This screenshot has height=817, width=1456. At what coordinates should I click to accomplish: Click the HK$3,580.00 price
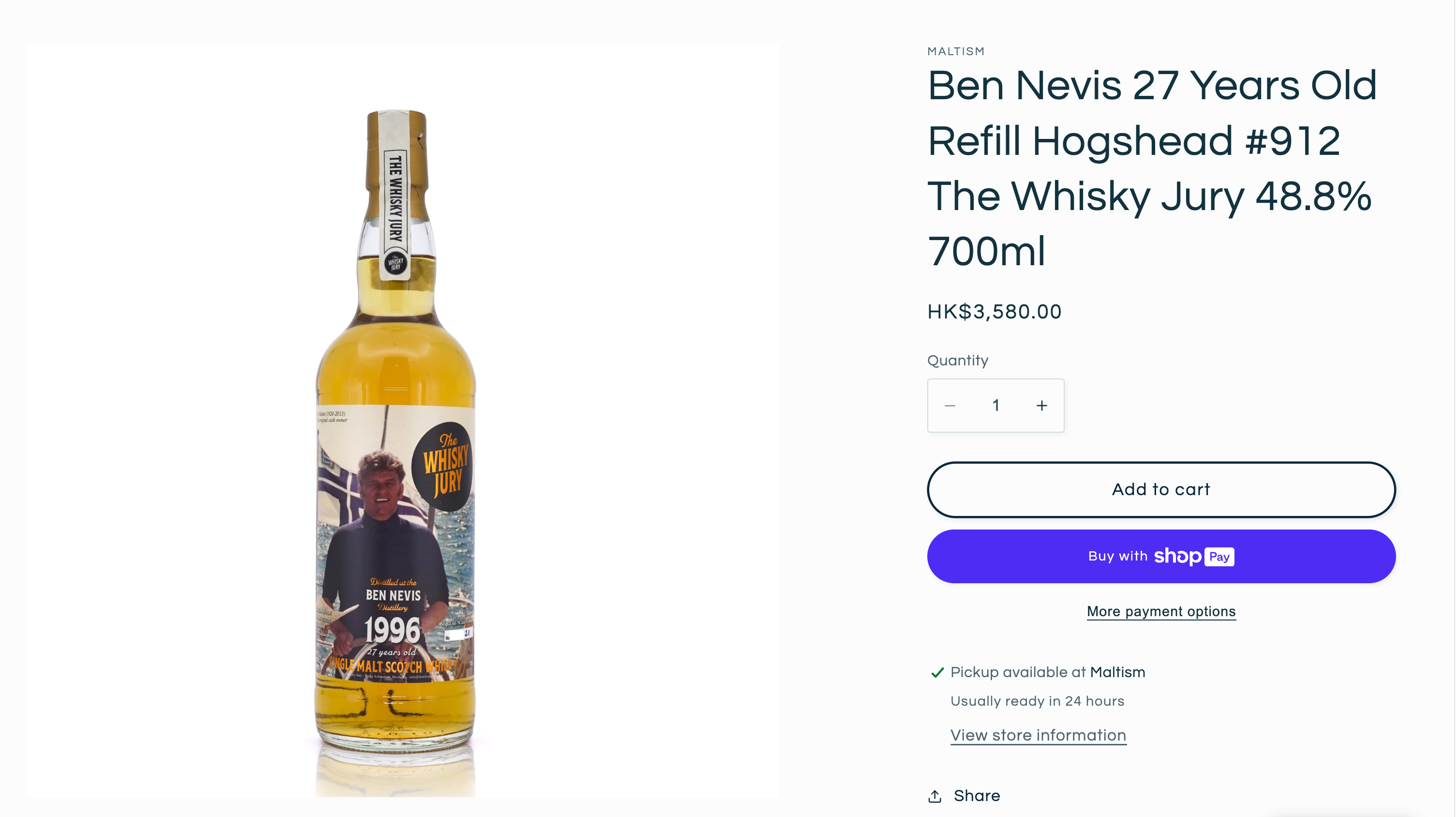pyautogui.click(x=994, y=312)
